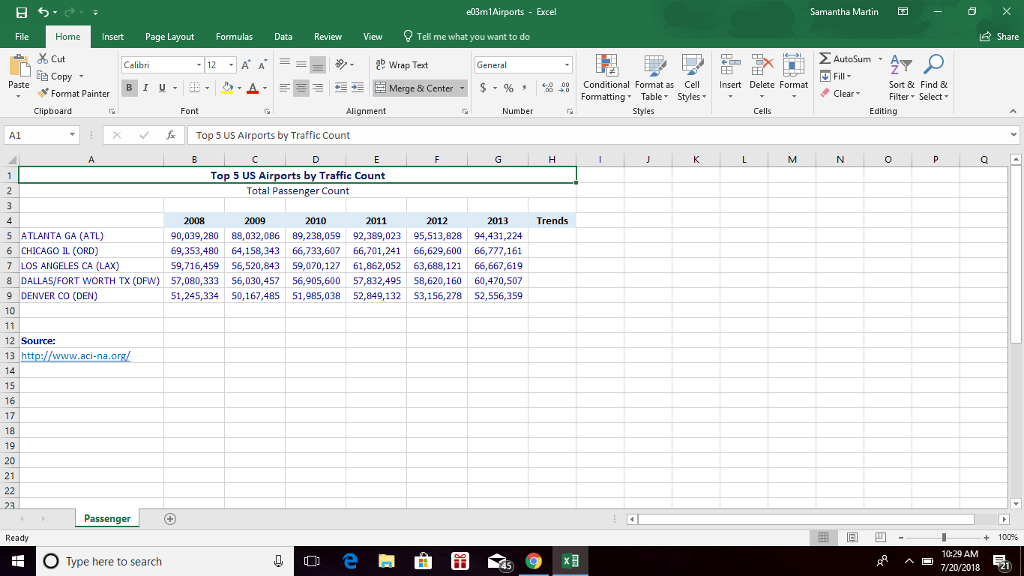Click the Increase Decimal icon
Image resolution: width=1024 pixels, height=576 pixels.
coord(546,89)
